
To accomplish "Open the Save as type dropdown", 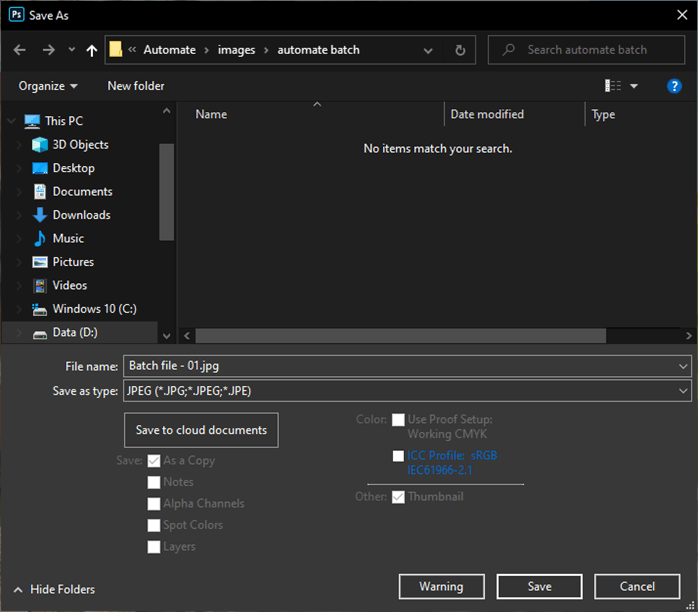I will coord(683,391).
